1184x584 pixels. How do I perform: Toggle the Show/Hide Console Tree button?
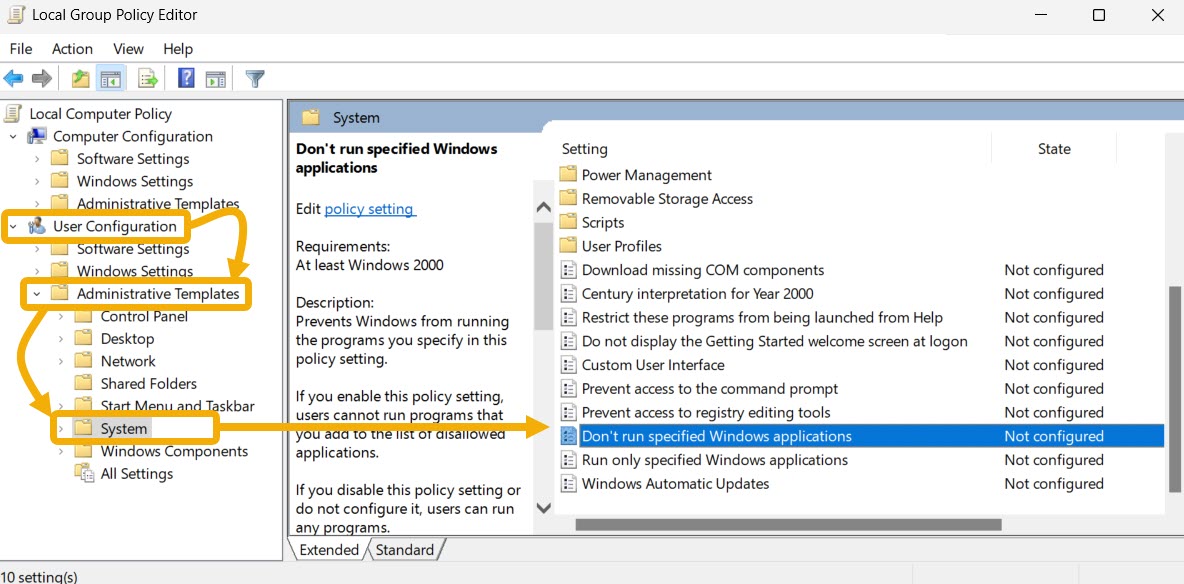[x=110, y=78]
